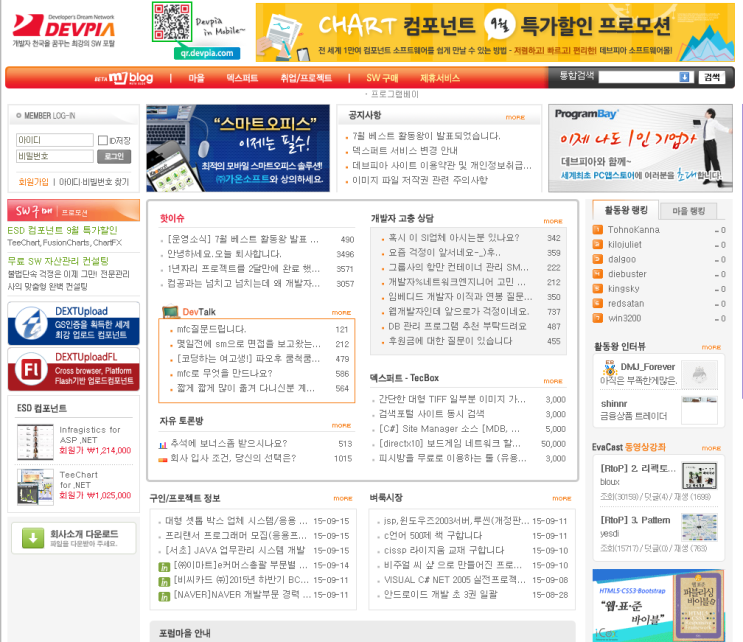Click the green download arrow icon

pyautogui.click(x=33, y=538)
